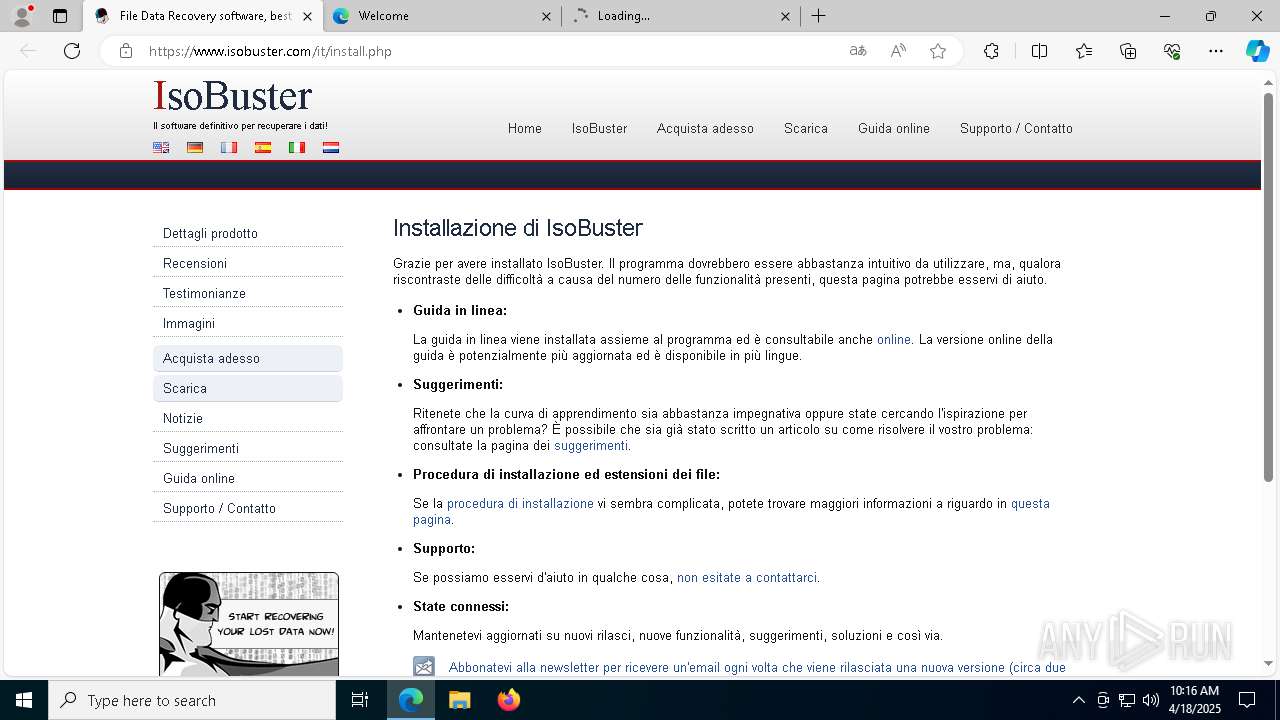Open Browser essentials heart icon
The image size is (1280, 720).
point(1172,51)
